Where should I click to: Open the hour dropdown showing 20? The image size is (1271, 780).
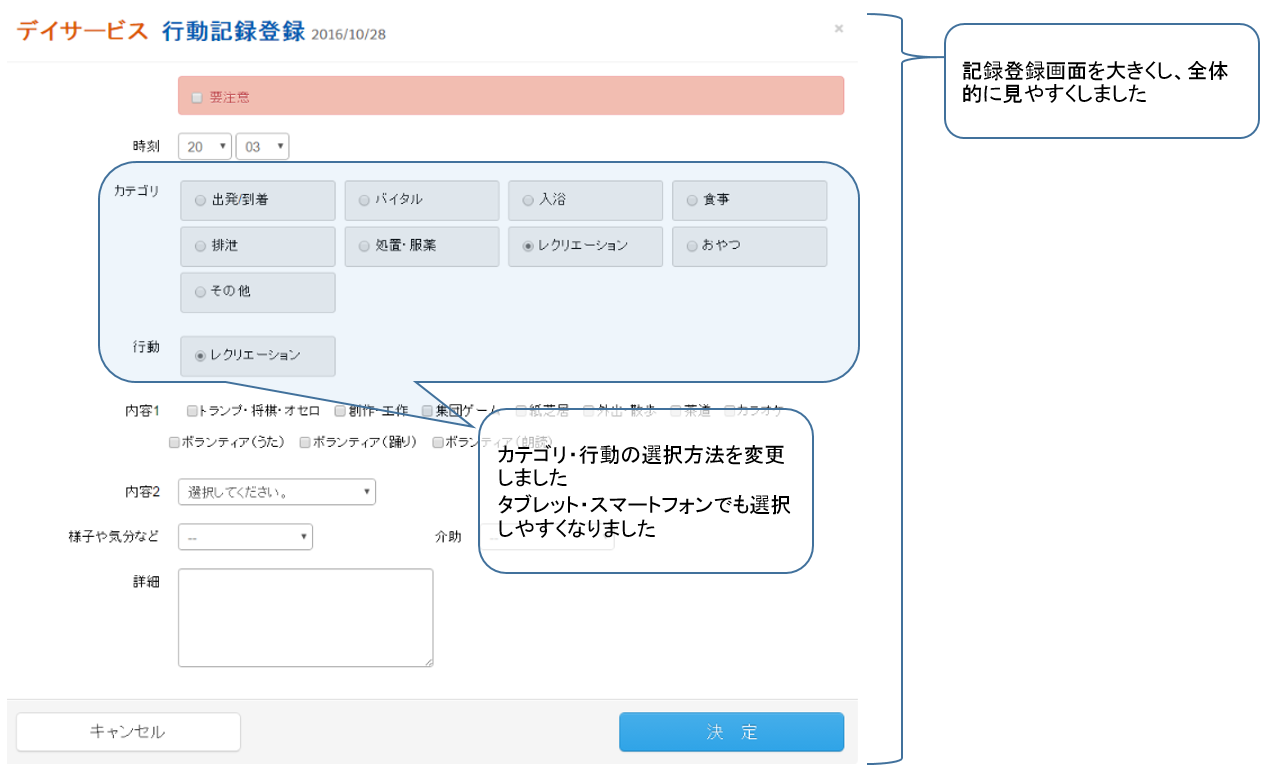(x=204, y=147)
